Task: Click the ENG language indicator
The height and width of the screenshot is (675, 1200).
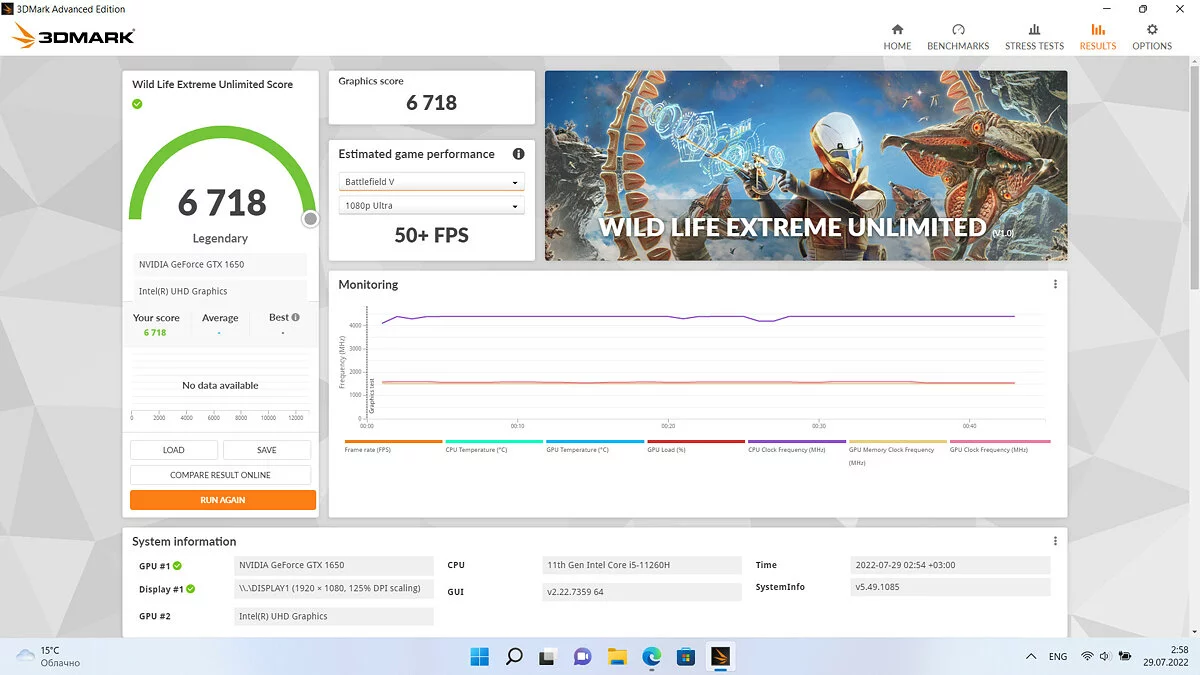Action: 1057,657
